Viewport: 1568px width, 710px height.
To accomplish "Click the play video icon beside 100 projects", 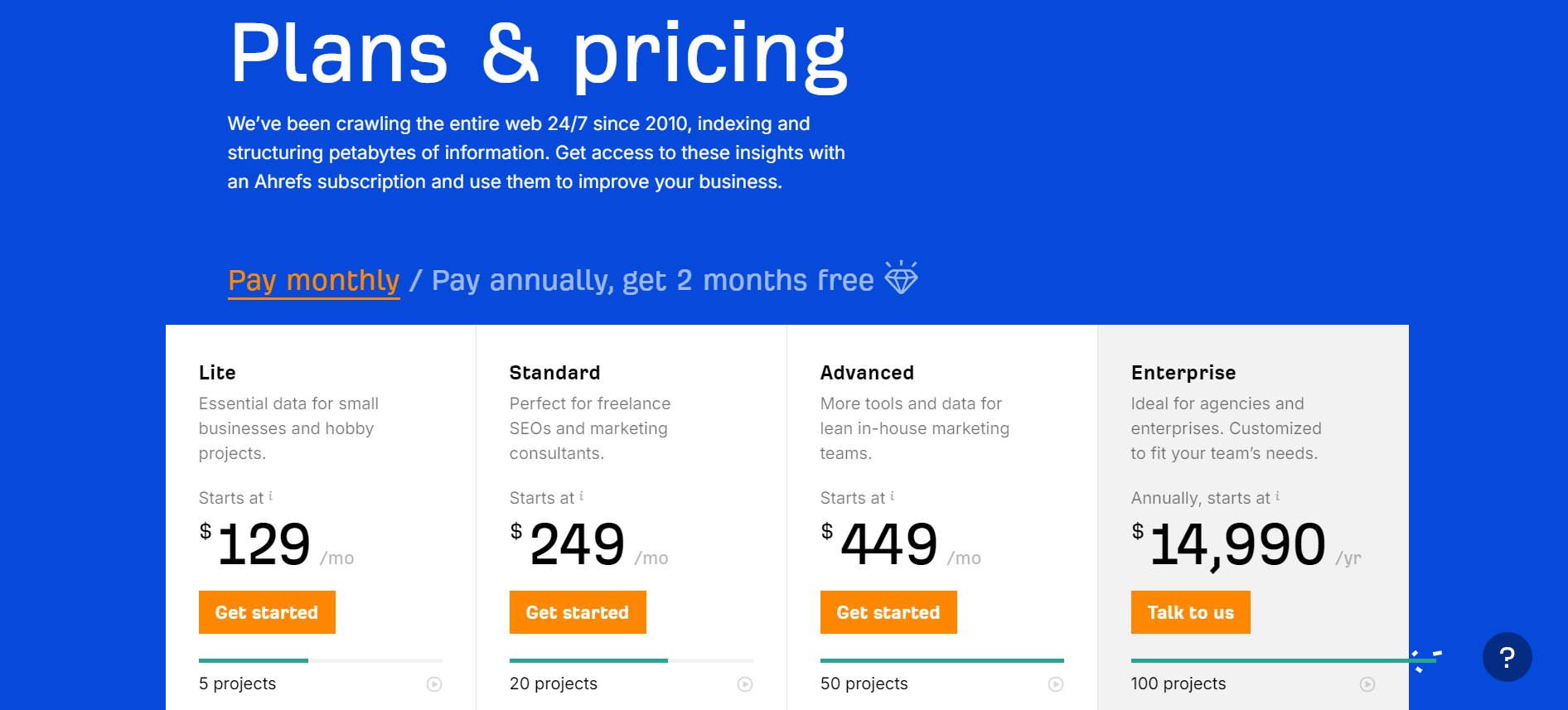I will [1367, 684].
